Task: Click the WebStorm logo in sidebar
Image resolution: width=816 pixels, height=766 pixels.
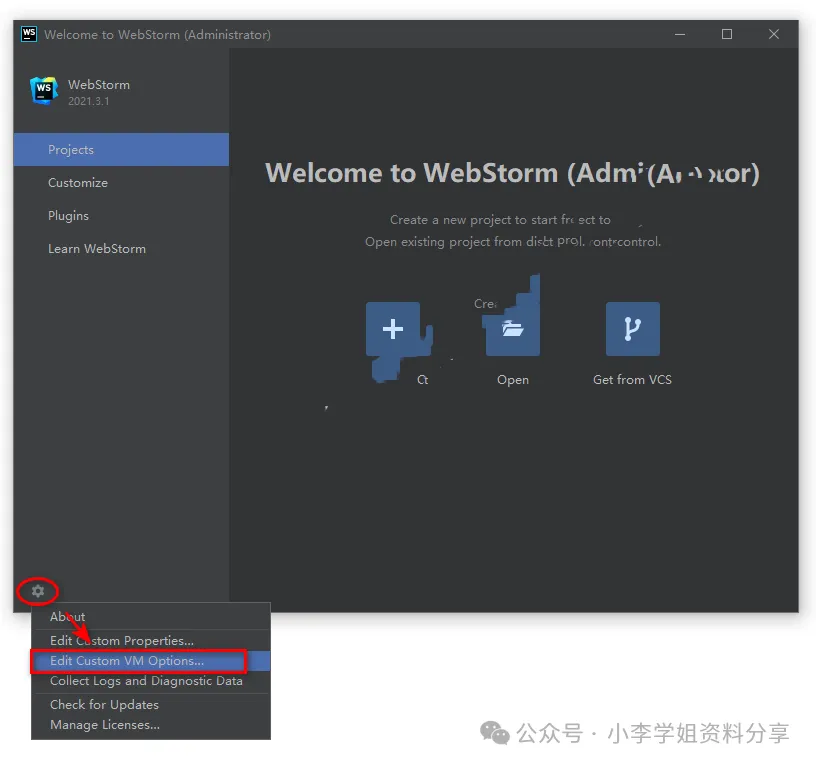Action: pos(44,91)
